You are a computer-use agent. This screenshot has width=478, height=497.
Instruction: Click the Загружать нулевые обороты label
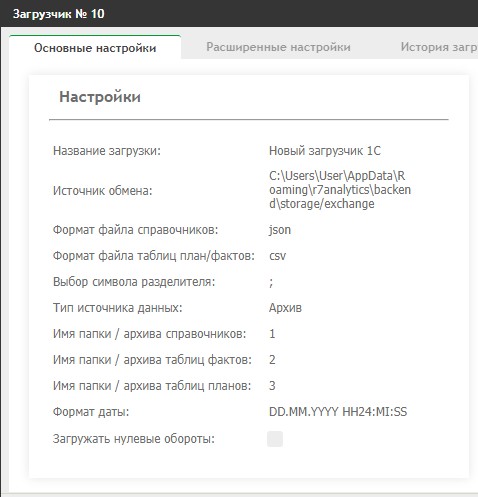click(x=134, y=439)
